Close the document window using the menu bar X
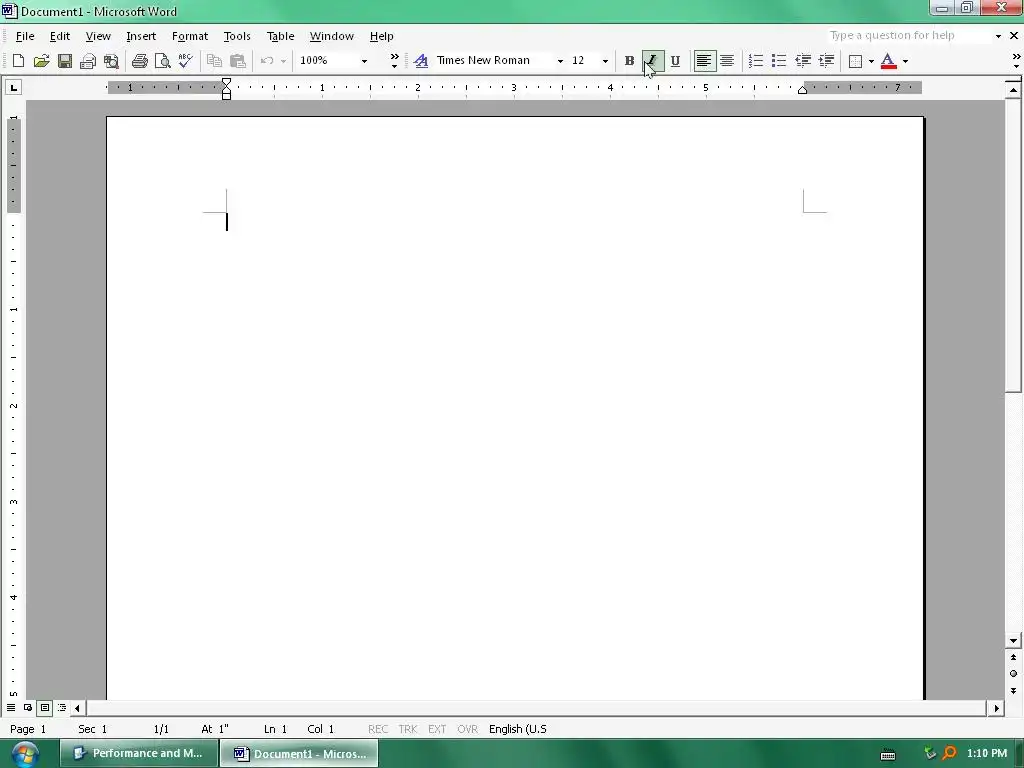Viewport: 1024px width, 768px height. pyautogui.click(x=1014, y=35)
